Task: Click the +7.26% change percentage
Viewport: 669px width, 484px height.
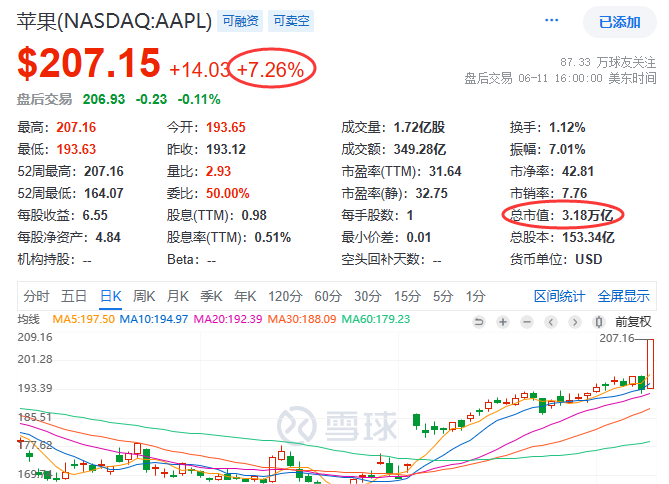Action: tap(271, 70)
